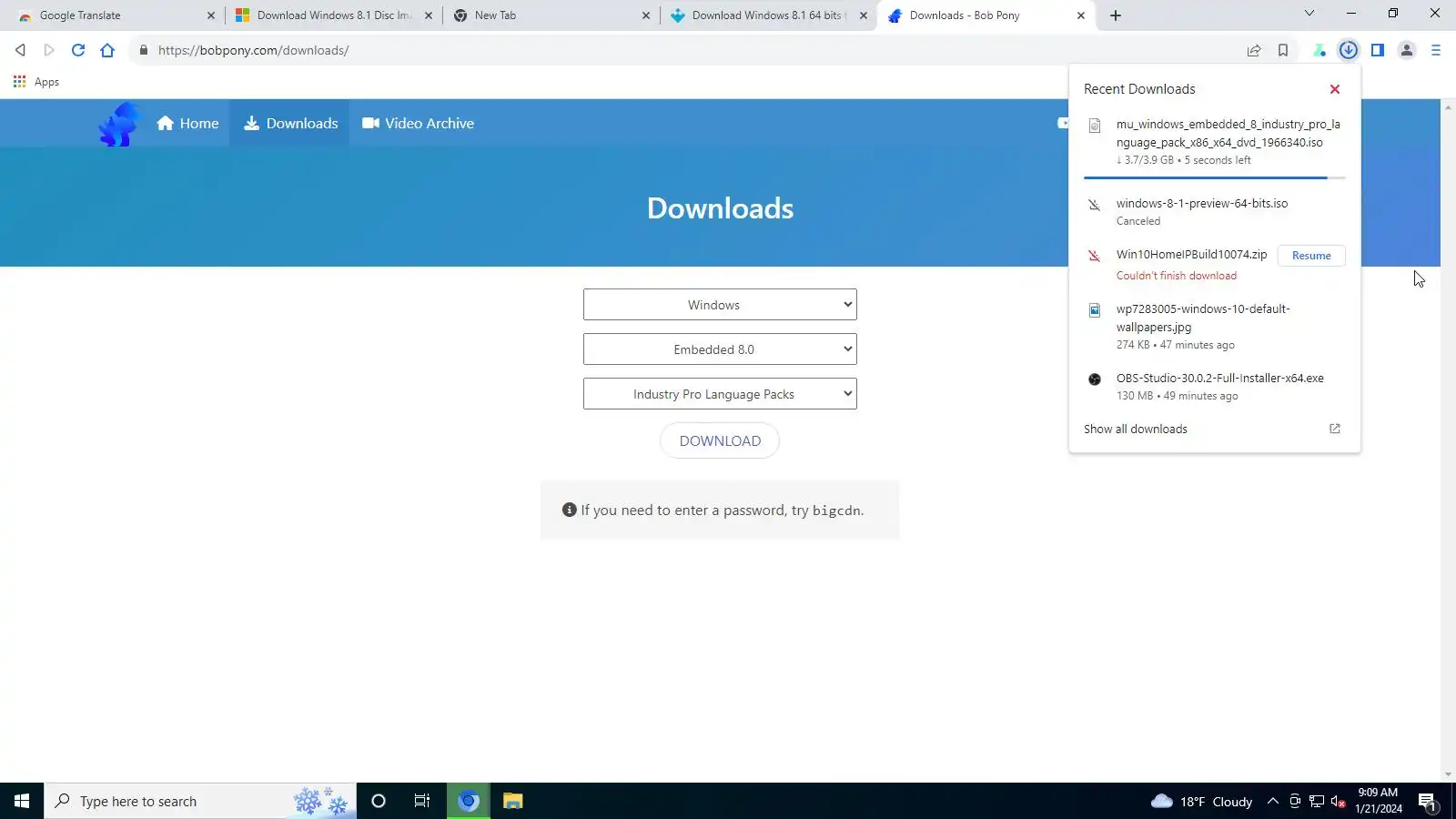Open the Embedded 8.0 version dropdown
This screenshot has height=819, width=1456.
[720, 349]
